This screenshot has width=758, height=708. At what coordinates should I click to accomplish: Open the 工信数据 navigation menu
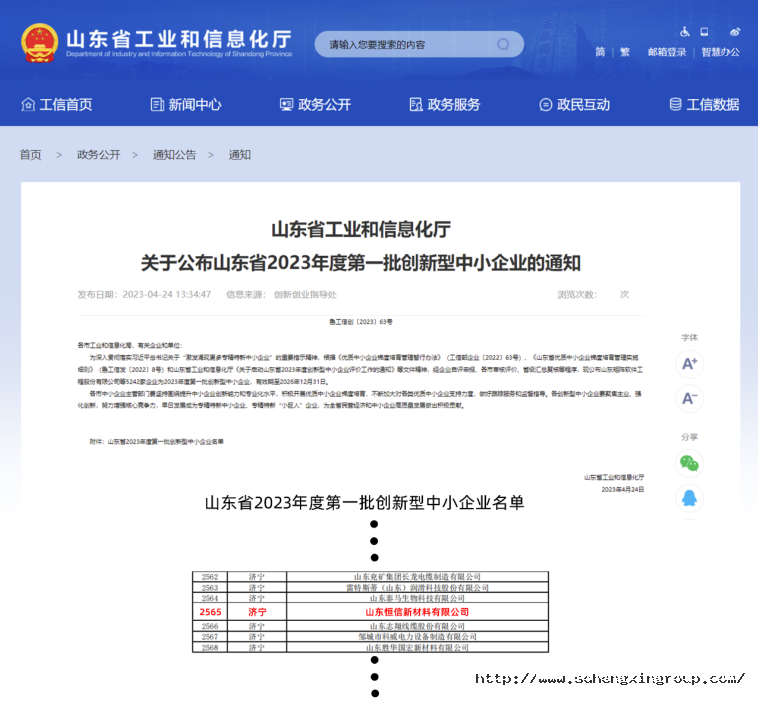(704, 104)
